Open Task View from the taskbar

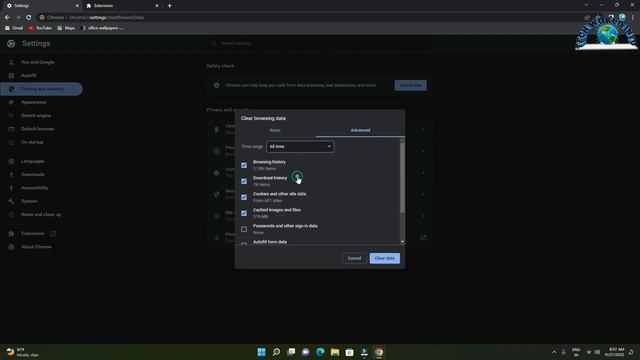tap(291, 352)
